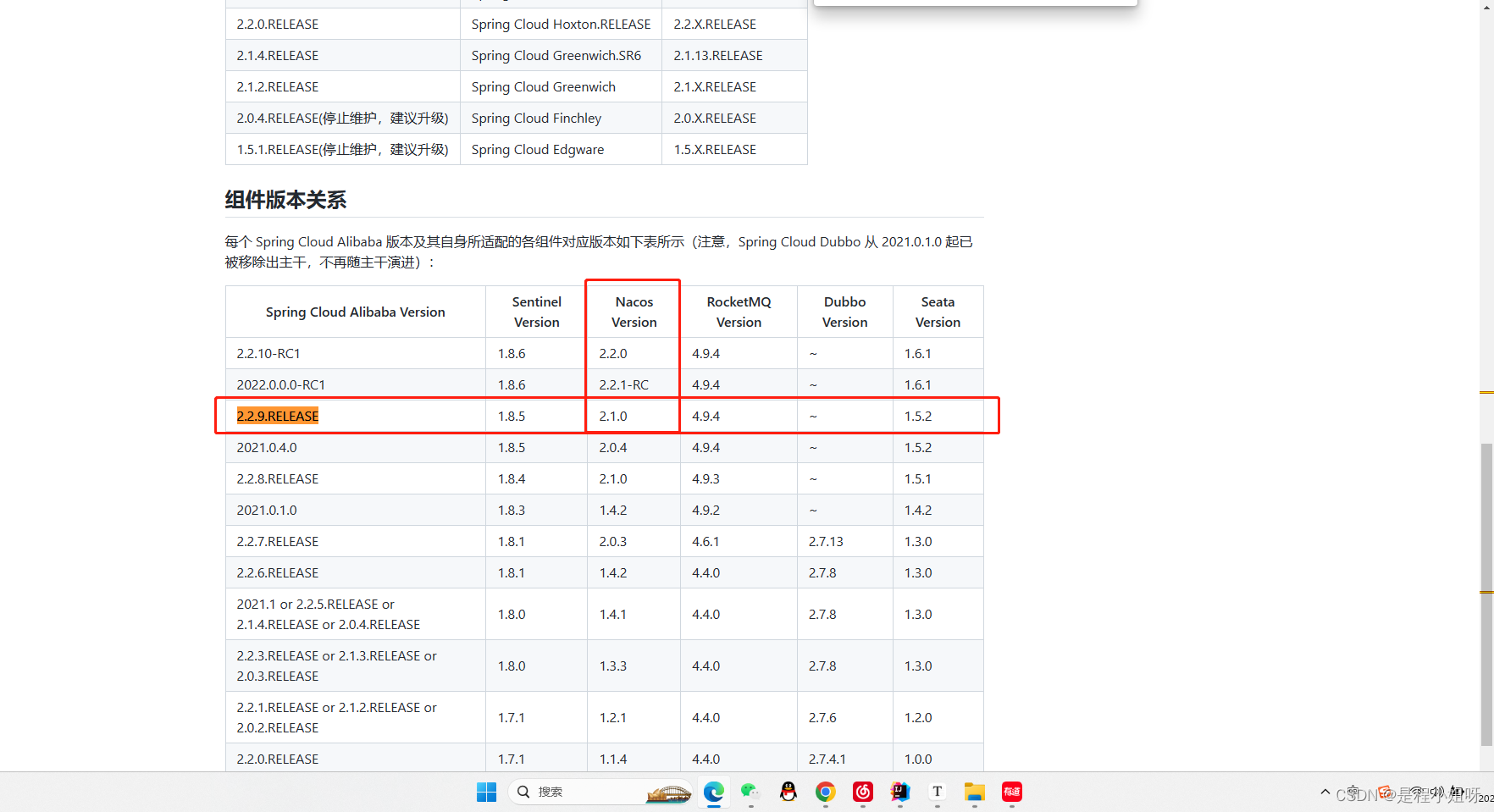Click the 2021.1 or 2.2.5.RELEASE cell
This screenshot has width=1494, height=812.
[356, 614]
